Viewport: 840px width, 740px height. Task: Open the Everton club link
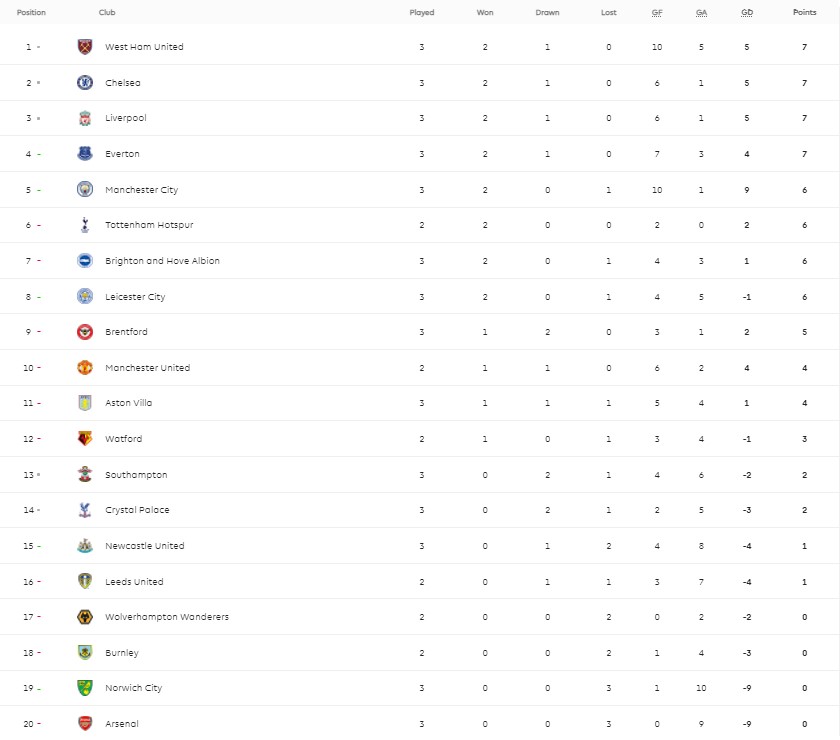pos(122,154)
